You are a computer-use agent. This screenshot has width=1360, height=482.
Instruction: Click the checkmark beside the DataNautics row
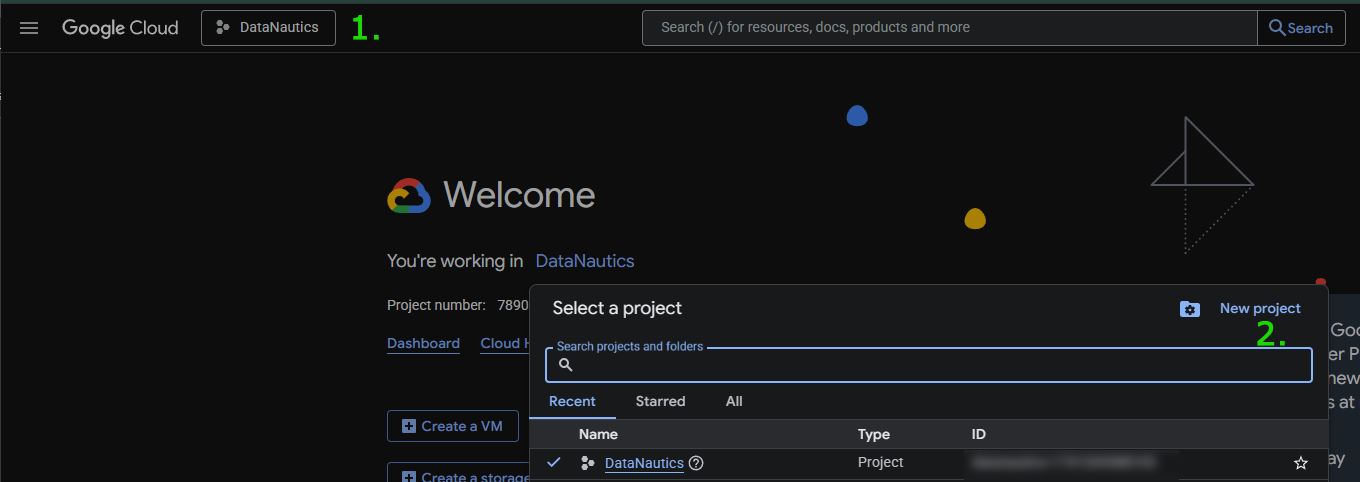pyautogui.click(x=553, y=462)
